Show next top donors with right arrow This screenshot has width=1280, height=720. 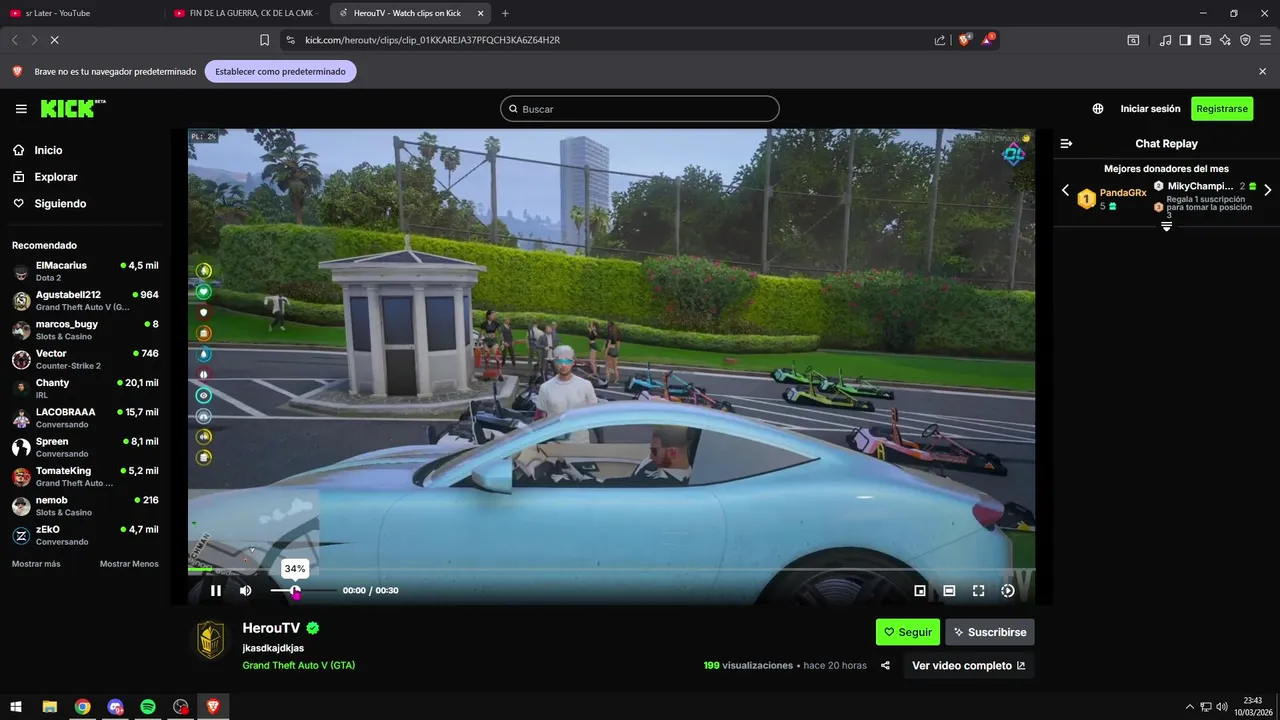(x=1267, y=190)
